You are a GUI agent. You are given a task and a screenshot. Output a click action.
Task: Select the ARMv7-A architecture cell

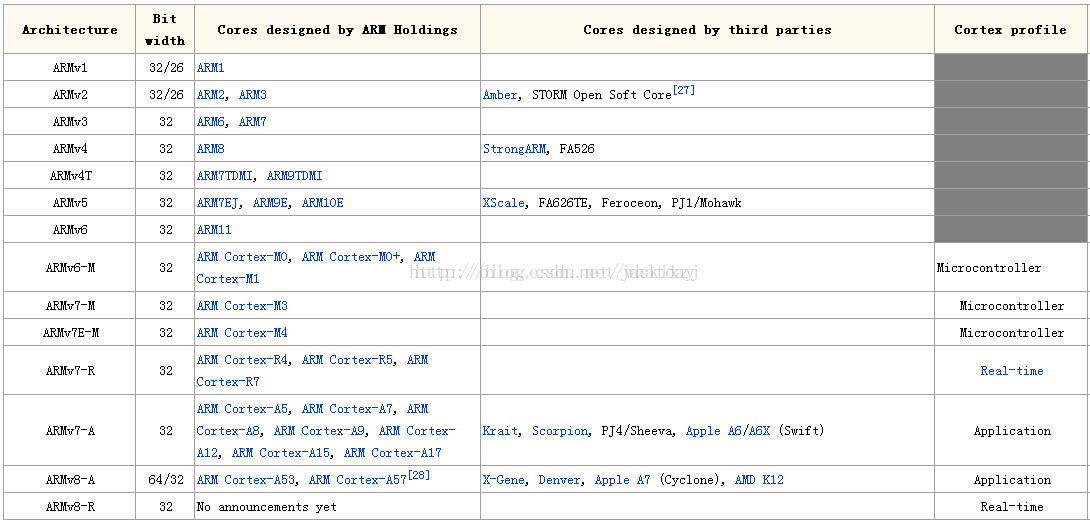(70, 431)
